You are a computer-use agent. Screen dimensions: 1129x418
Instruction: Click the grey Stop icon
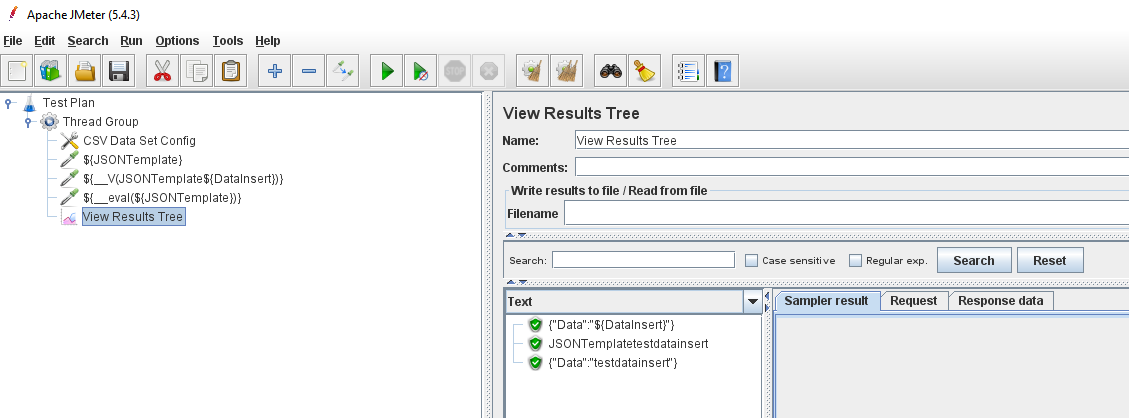point(454,71)
